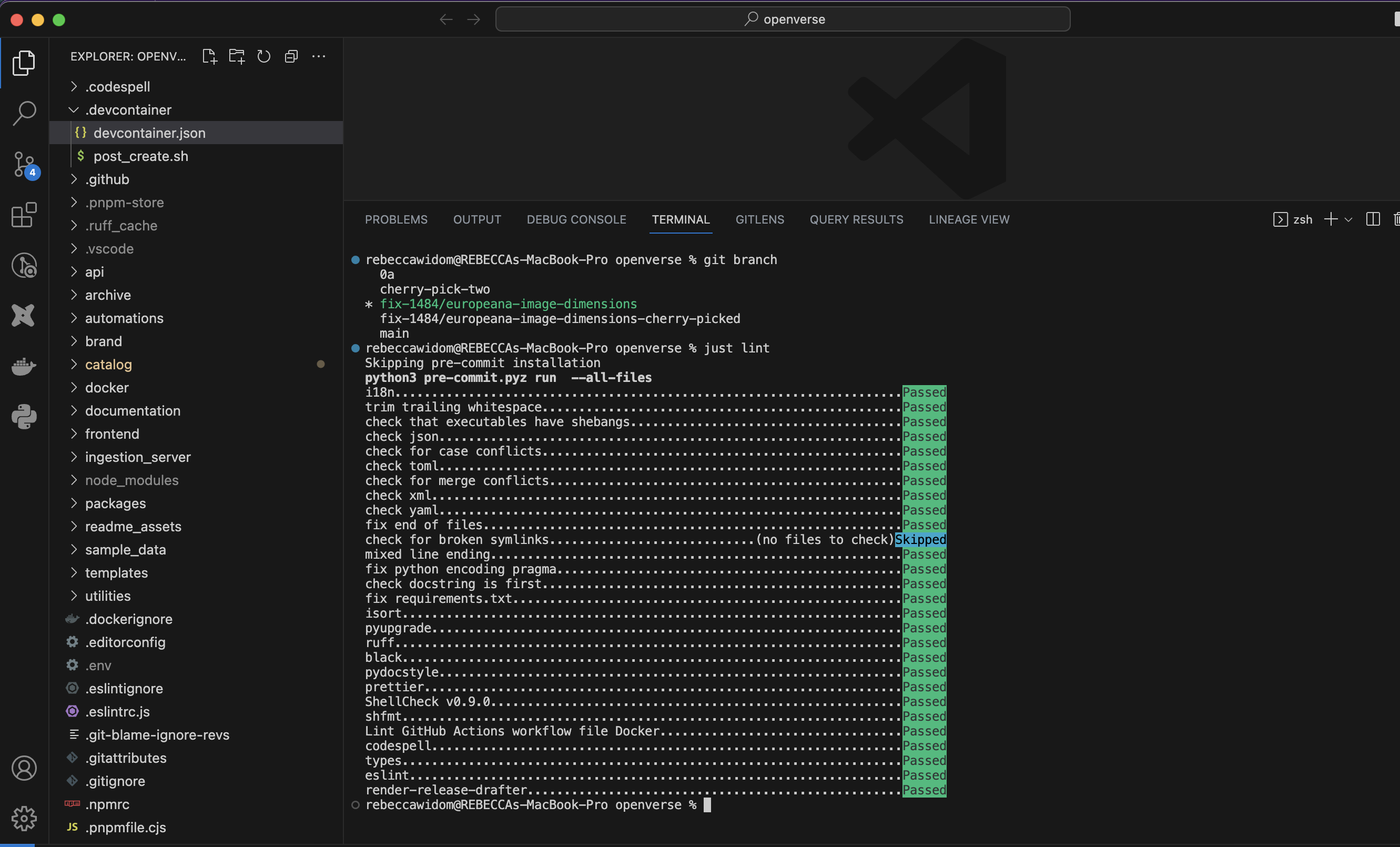1400x847 pixels.
Task: Switch to the DEBUG CONSOLE tab
Action: click(x=576, y=219)
